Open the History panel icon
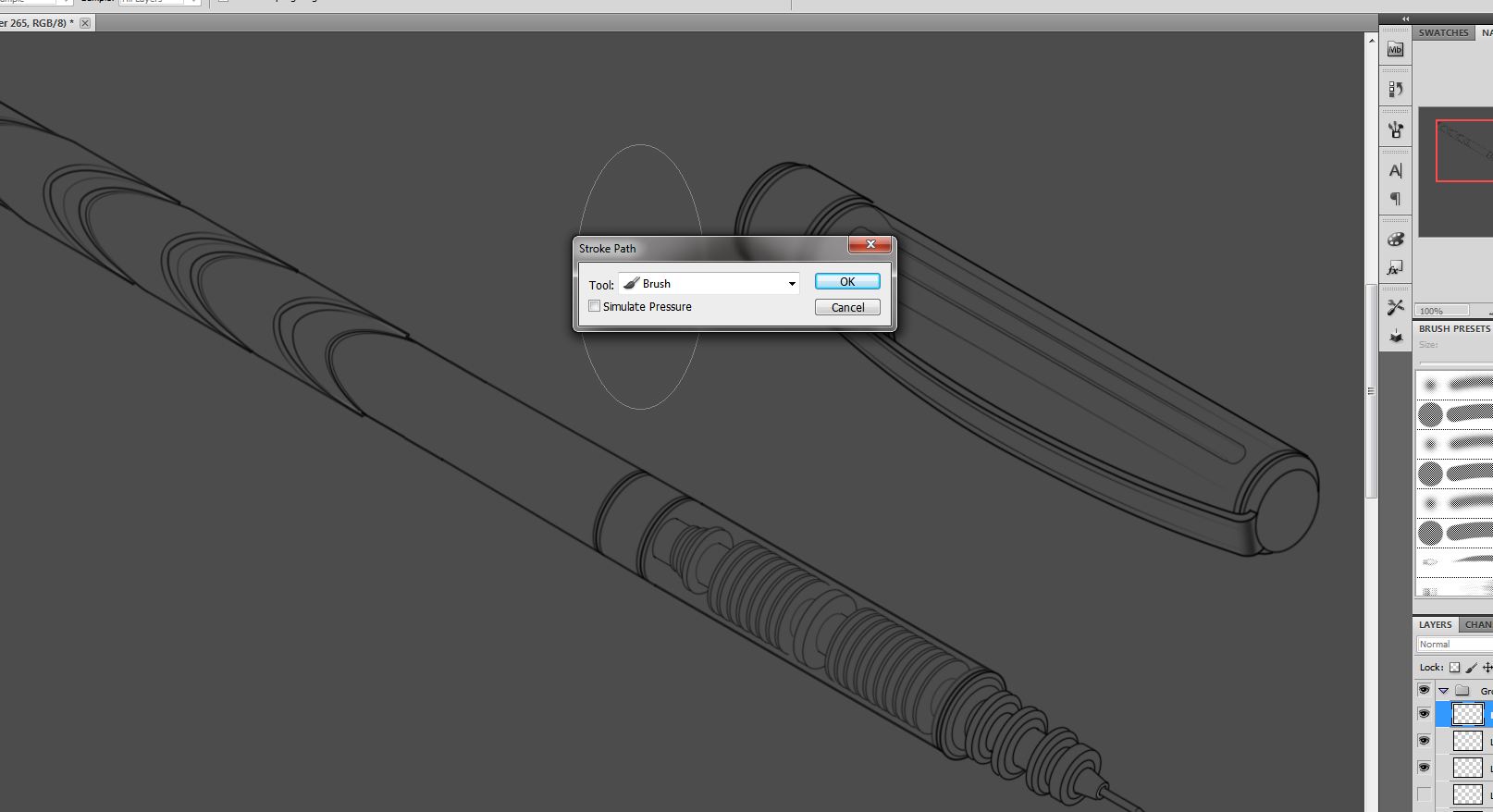This screenshot has width=1493, height=812. (1395, 90)
